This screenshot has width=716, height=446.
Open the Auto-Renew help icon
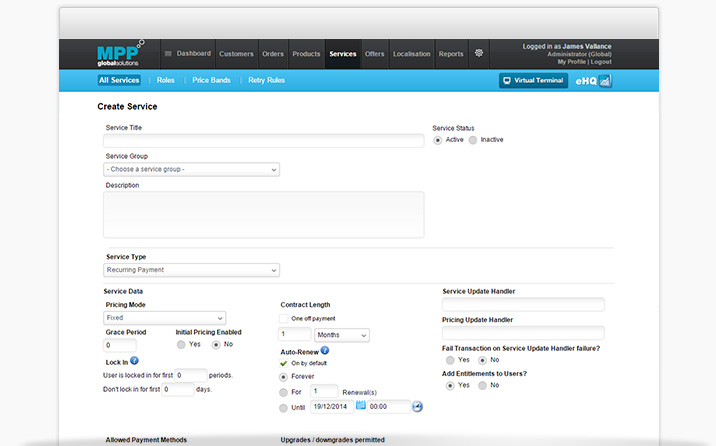[325, 351]
